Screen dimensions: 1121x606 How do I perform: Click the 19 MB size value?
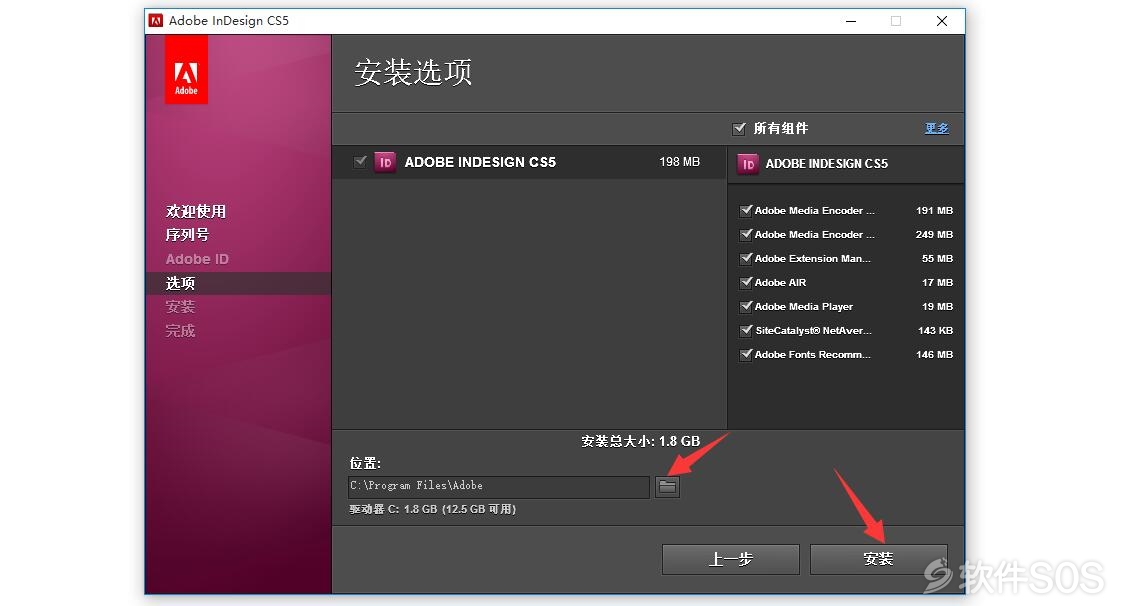[x=937, y=306]
